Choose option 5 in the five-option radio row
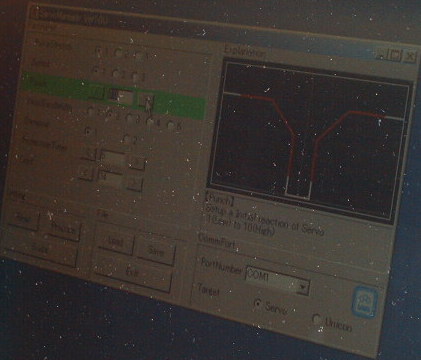 [171, 125]
